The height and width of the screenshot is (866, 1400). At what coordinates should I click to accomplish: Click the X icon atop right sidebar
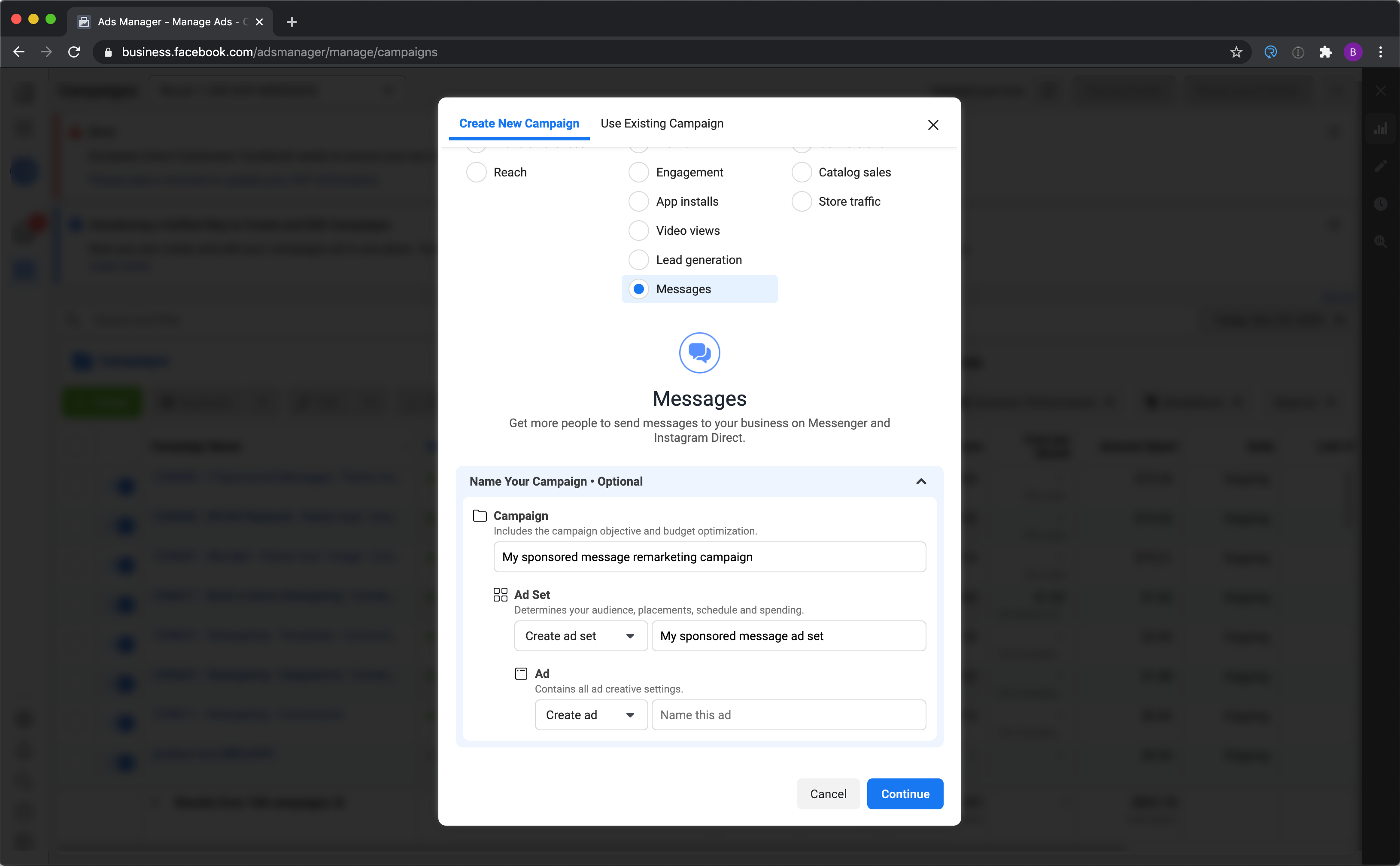point(1381,91)
